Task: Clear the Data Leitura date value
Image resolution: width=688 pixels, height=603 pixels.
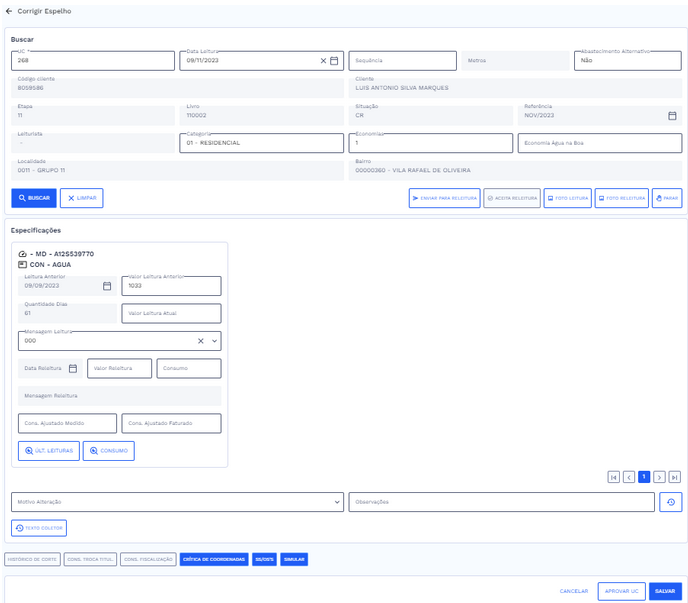Action: (x=323, y=61)
